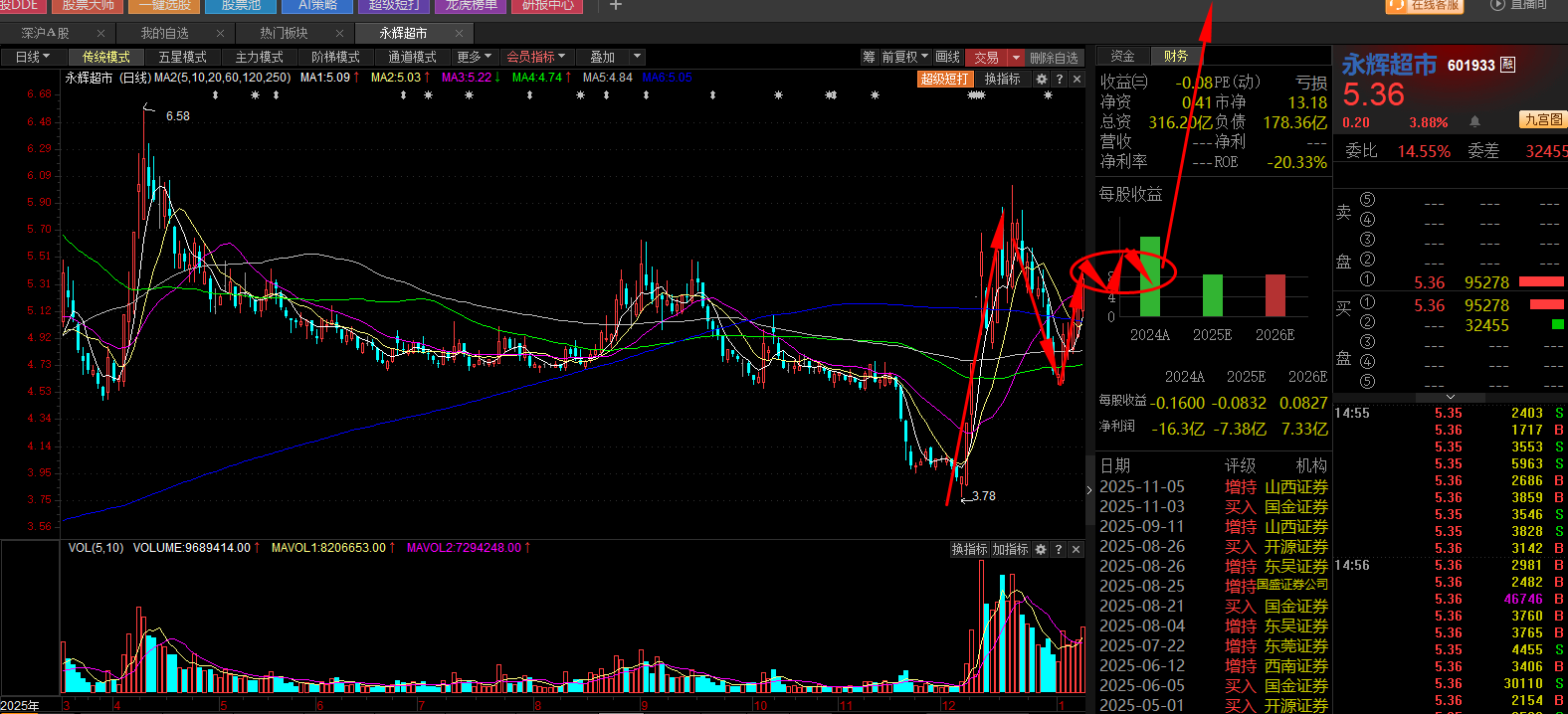Open the 研报中心 toolbar button
The width and height of the screenshot is (1568, 714).
click(547, 5)
